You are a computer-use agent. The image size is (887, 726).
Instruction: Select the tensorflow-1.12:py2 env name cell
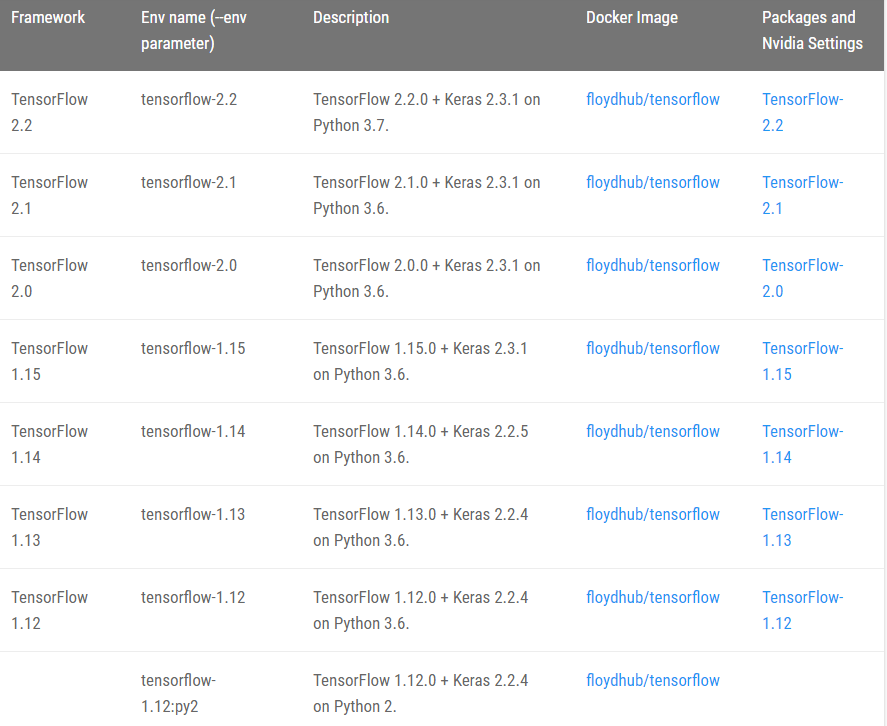(x=178, y=693)
